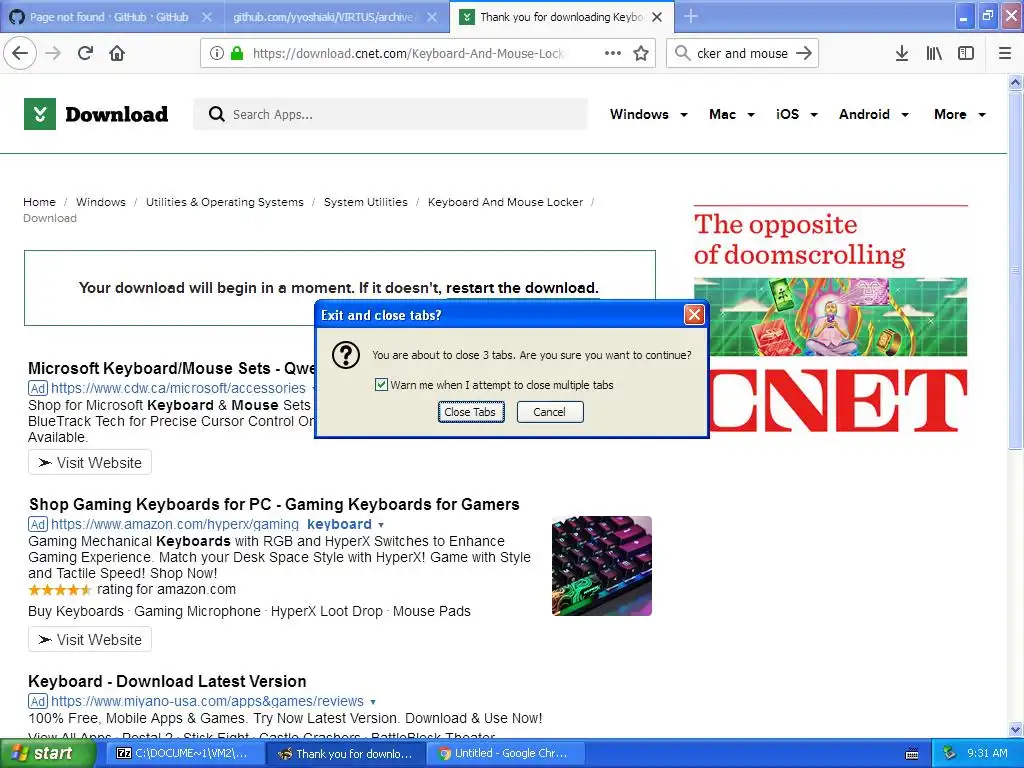Click the browser Back arrow button
This screenshot has width=1024, height=768.
20,54
